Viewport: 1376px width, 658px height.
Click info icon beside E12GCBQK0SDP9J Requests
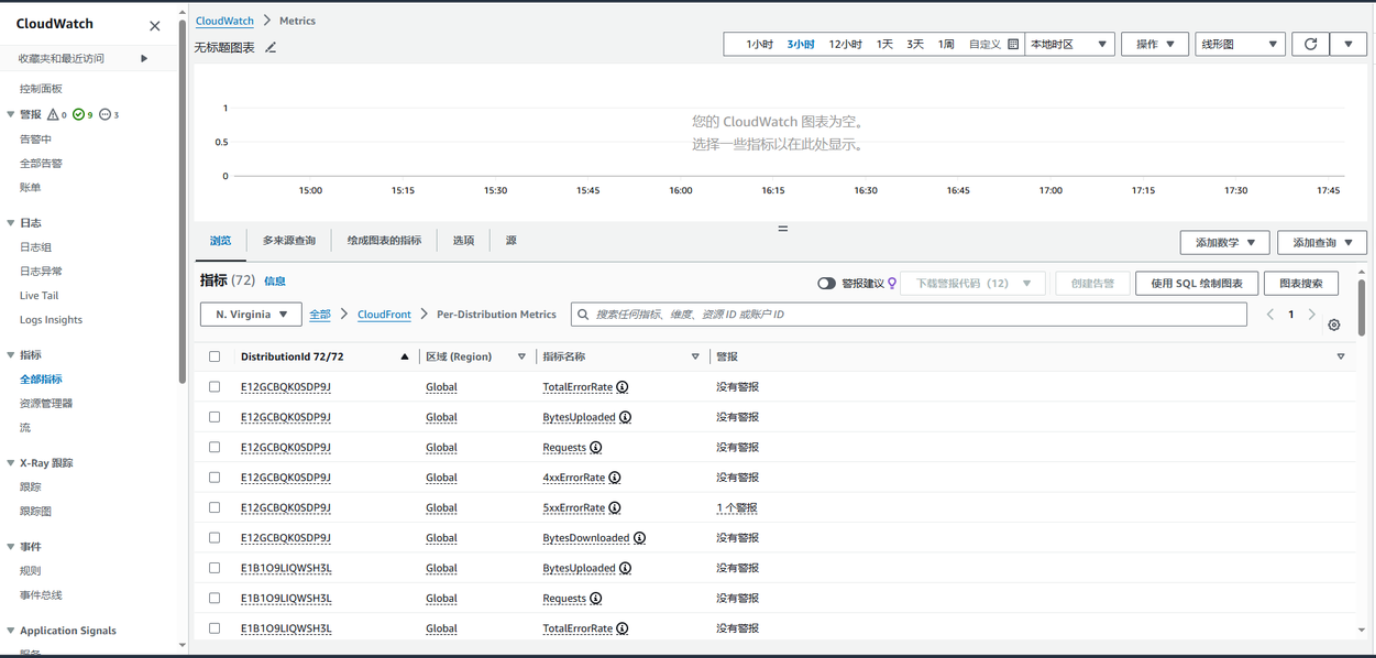(x=596, y=447)
